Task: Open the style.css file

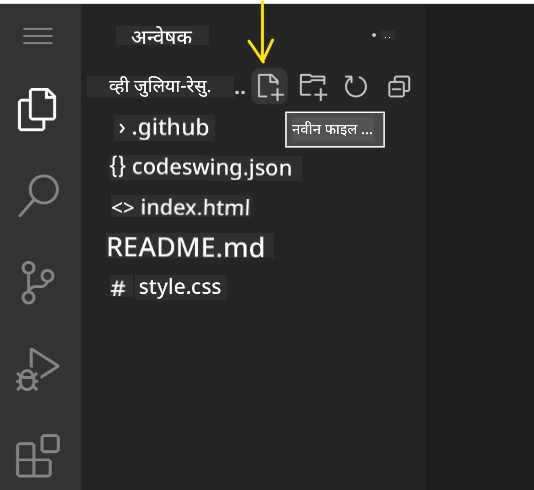Action: click(168, 287)
